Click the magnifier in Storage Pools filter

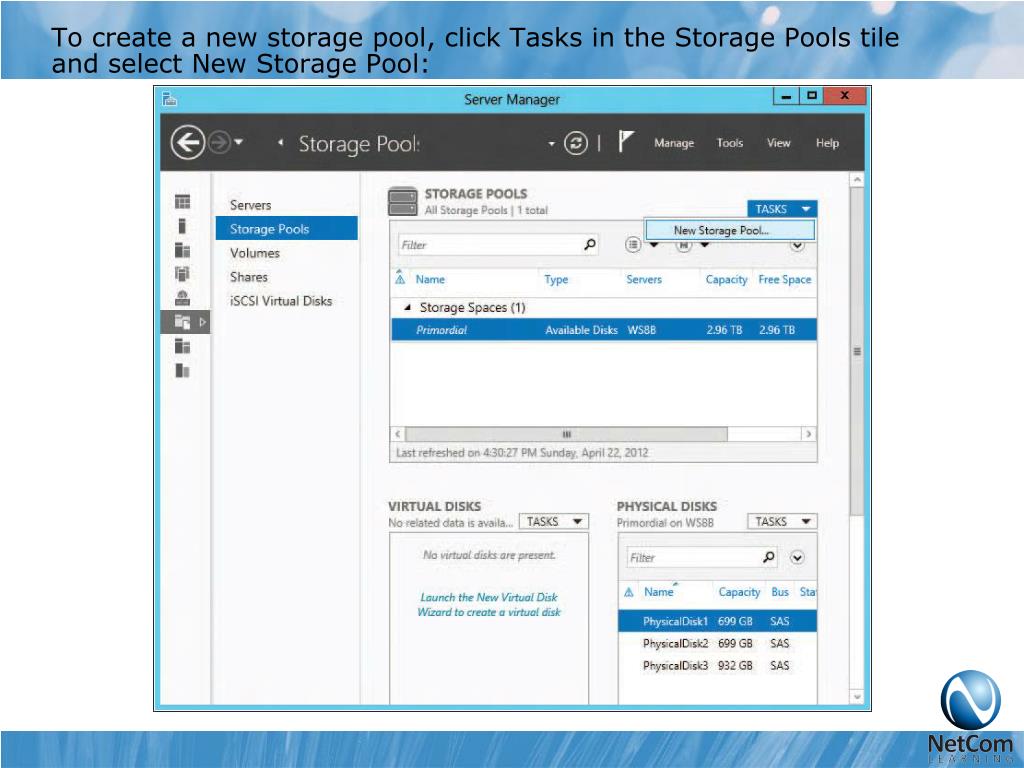[590, 245]
